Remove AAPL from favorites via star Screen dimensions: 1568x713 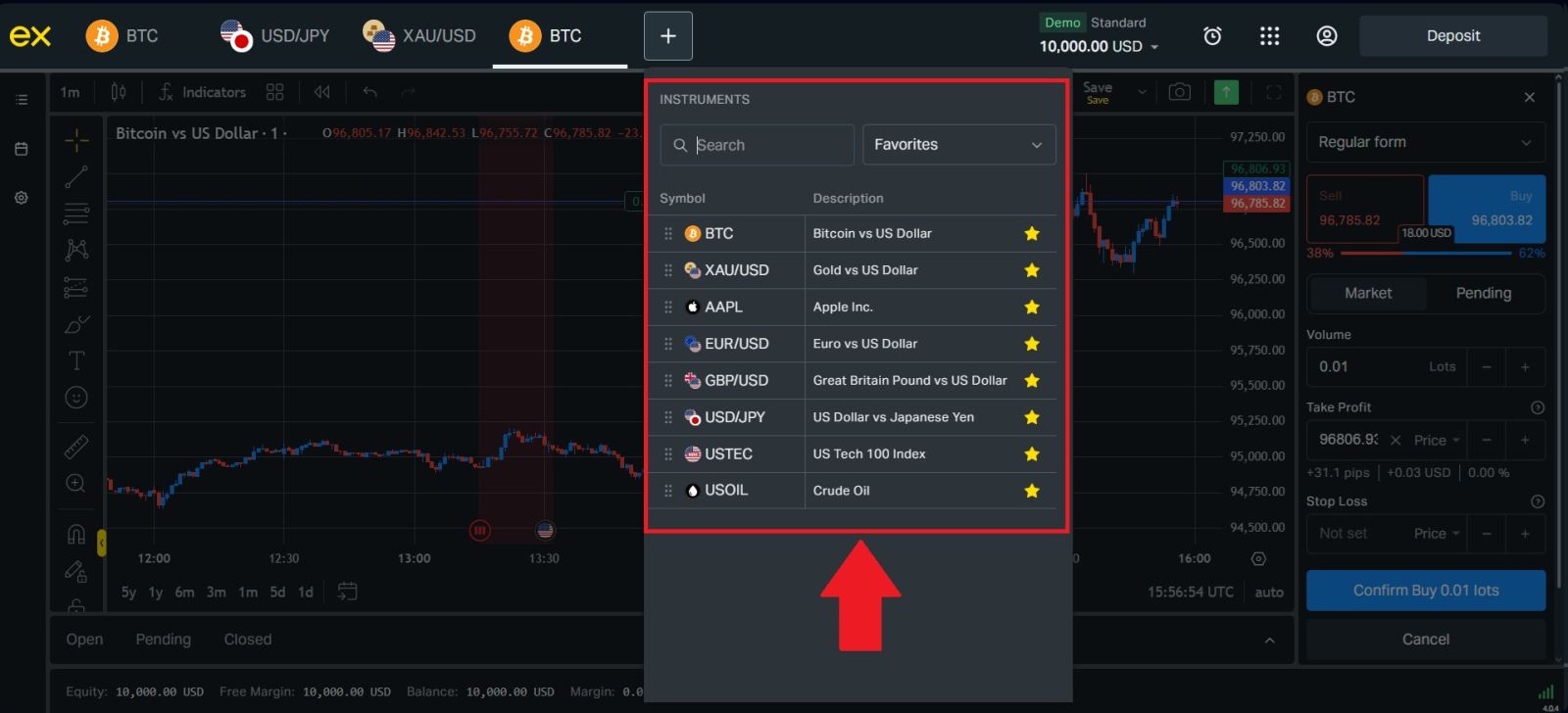1031,308
